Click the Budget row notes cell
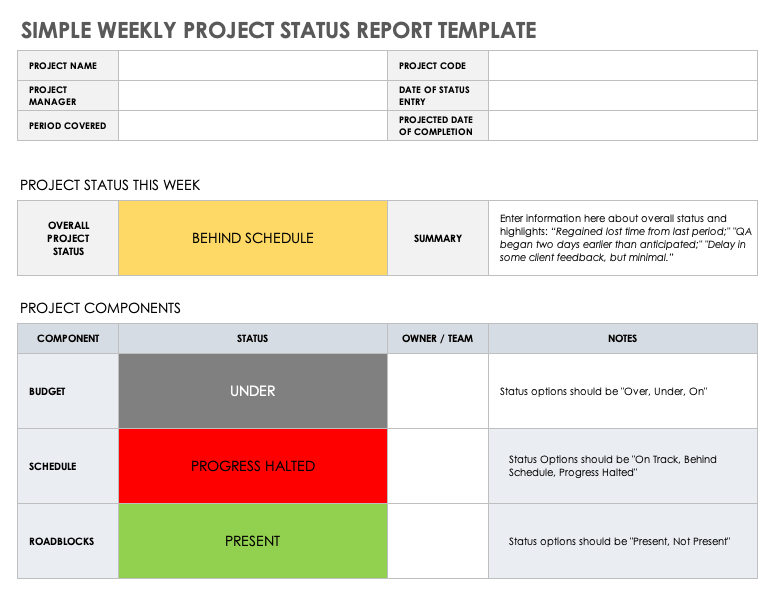The height and width of the screenshot is (600, 778). 622,391
